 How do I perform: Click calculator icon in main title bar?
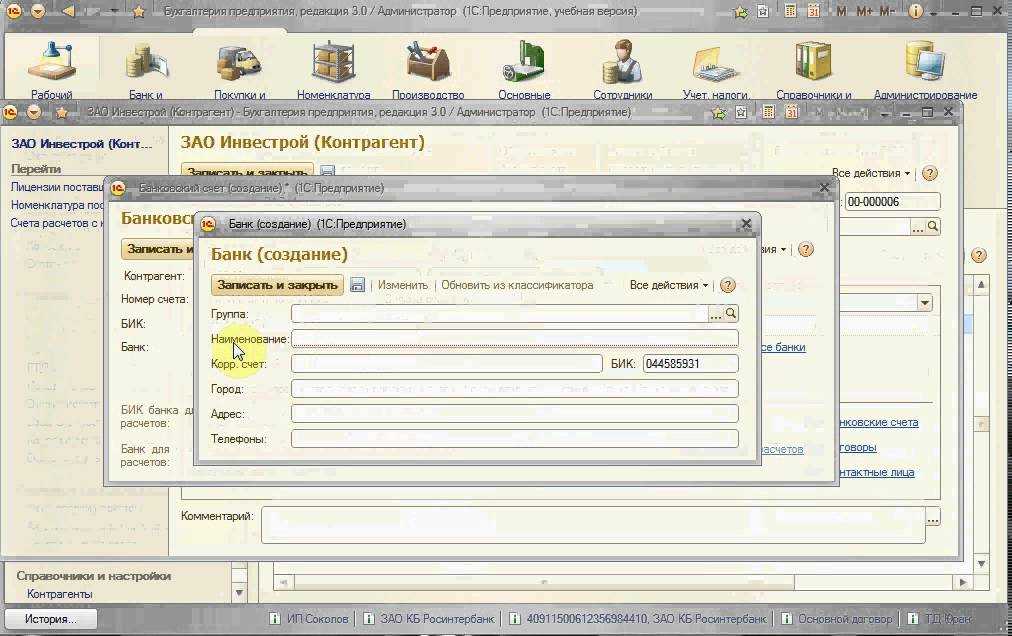pos(791,11)
